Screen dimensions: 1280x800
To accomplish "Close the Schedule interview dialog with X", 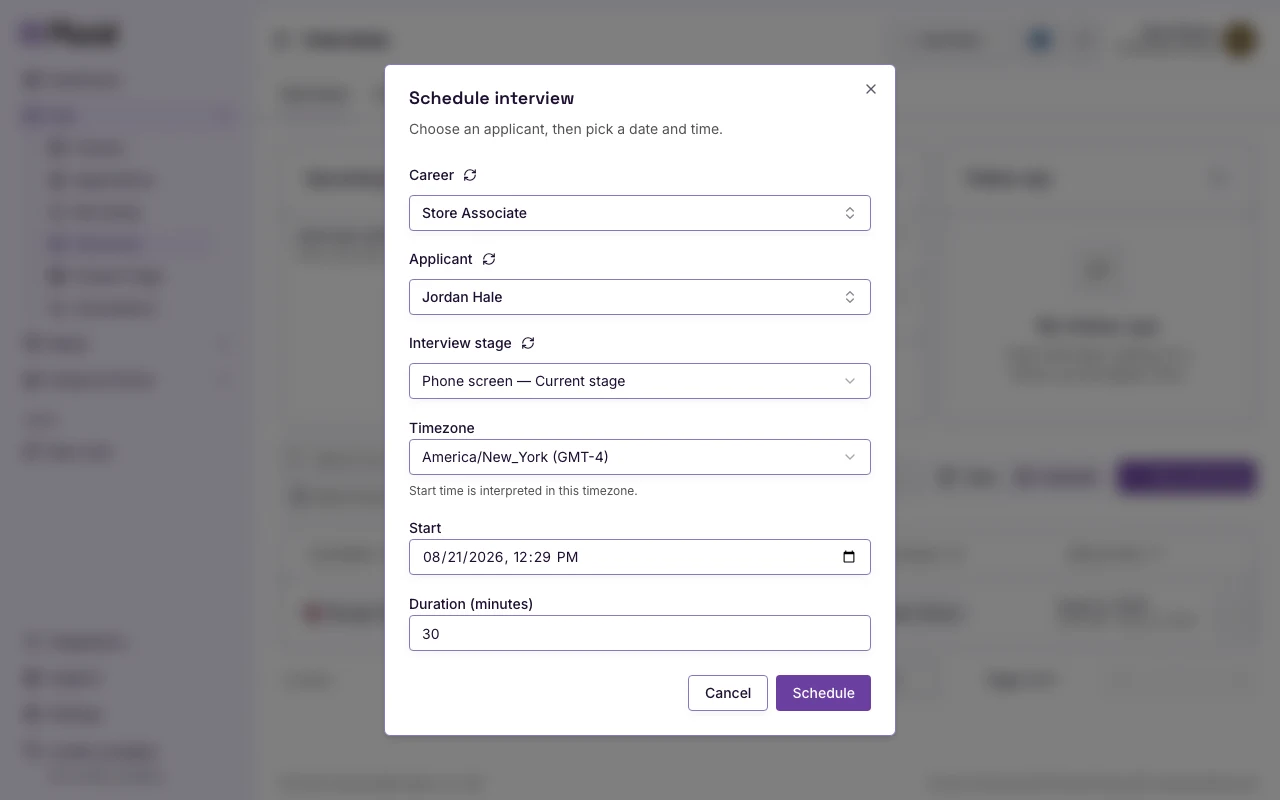I will pos(871,89).
